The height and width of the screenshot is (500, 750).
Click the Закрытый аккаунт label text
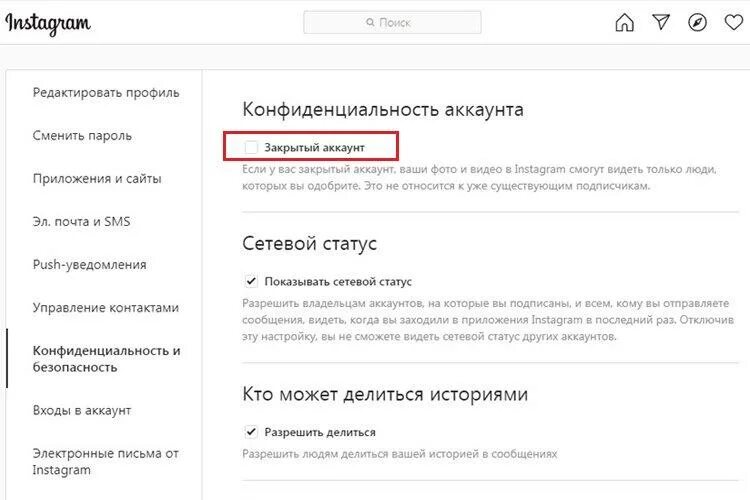pos(314,147)
